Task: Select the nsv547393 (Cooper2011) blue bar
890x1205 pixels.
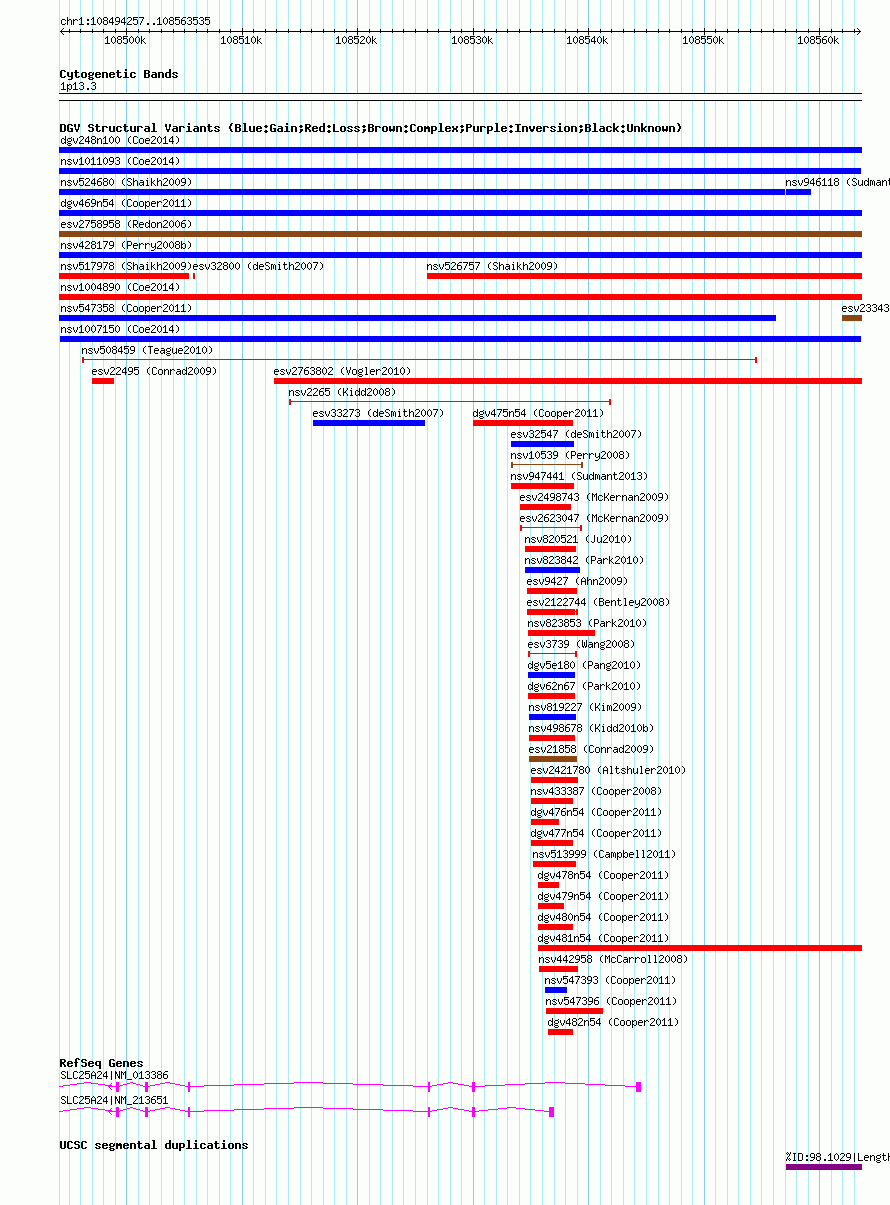Action: click(556, 990)
